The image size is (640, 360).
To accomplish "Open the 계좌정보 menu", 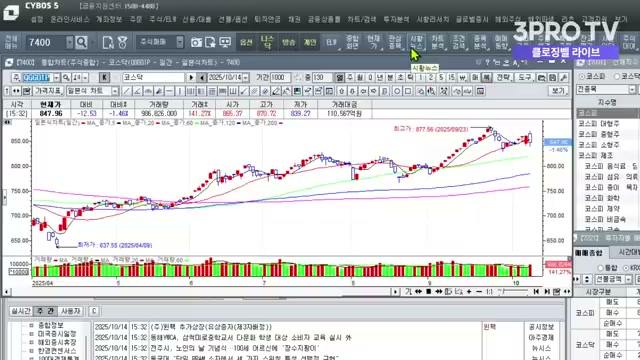I will (x=109, y=19).
